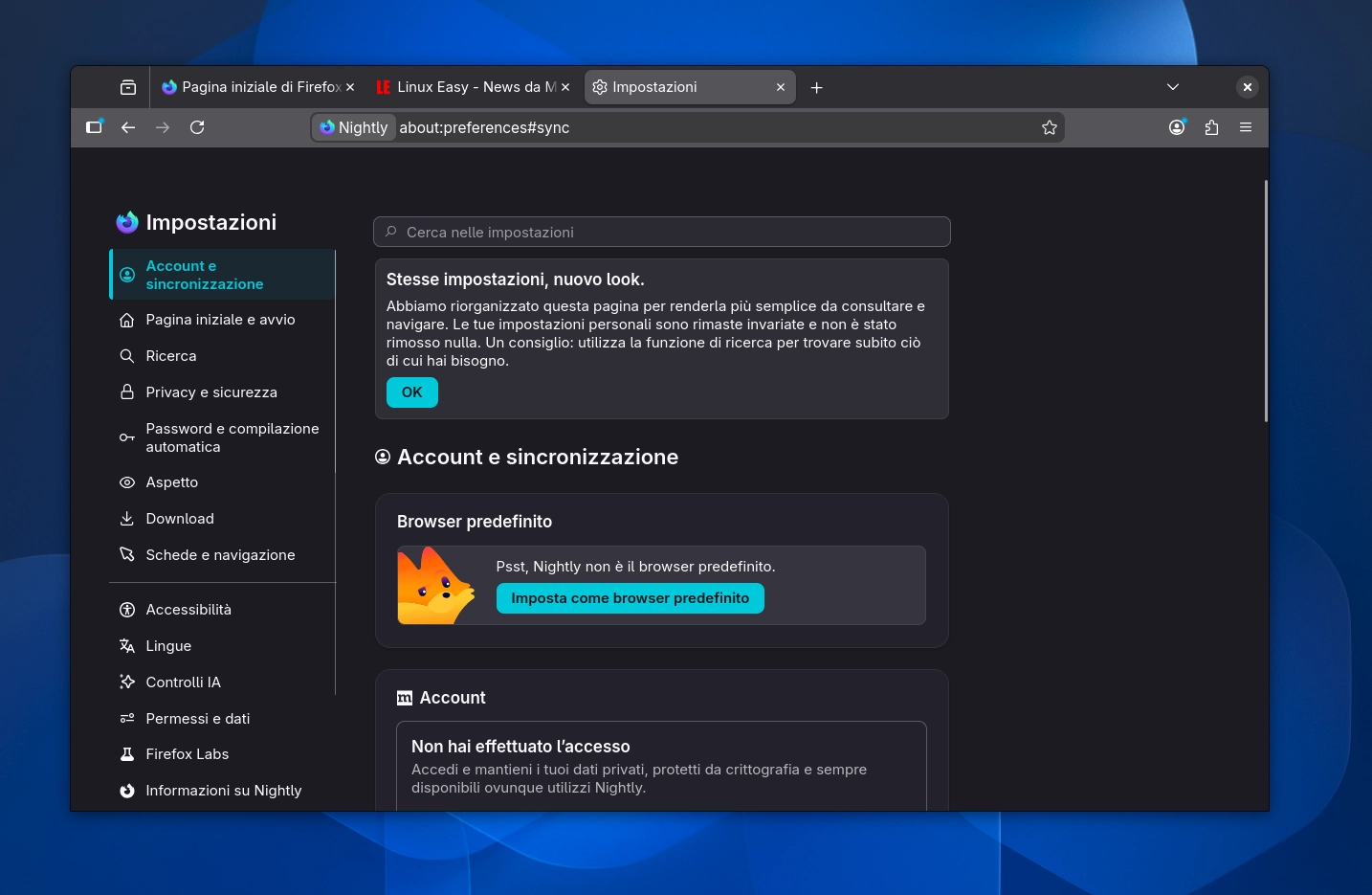The width and height of the screenshot is (1372, 895).
Task: Open Ricerca settings category
Action: (x=222, y=356)
